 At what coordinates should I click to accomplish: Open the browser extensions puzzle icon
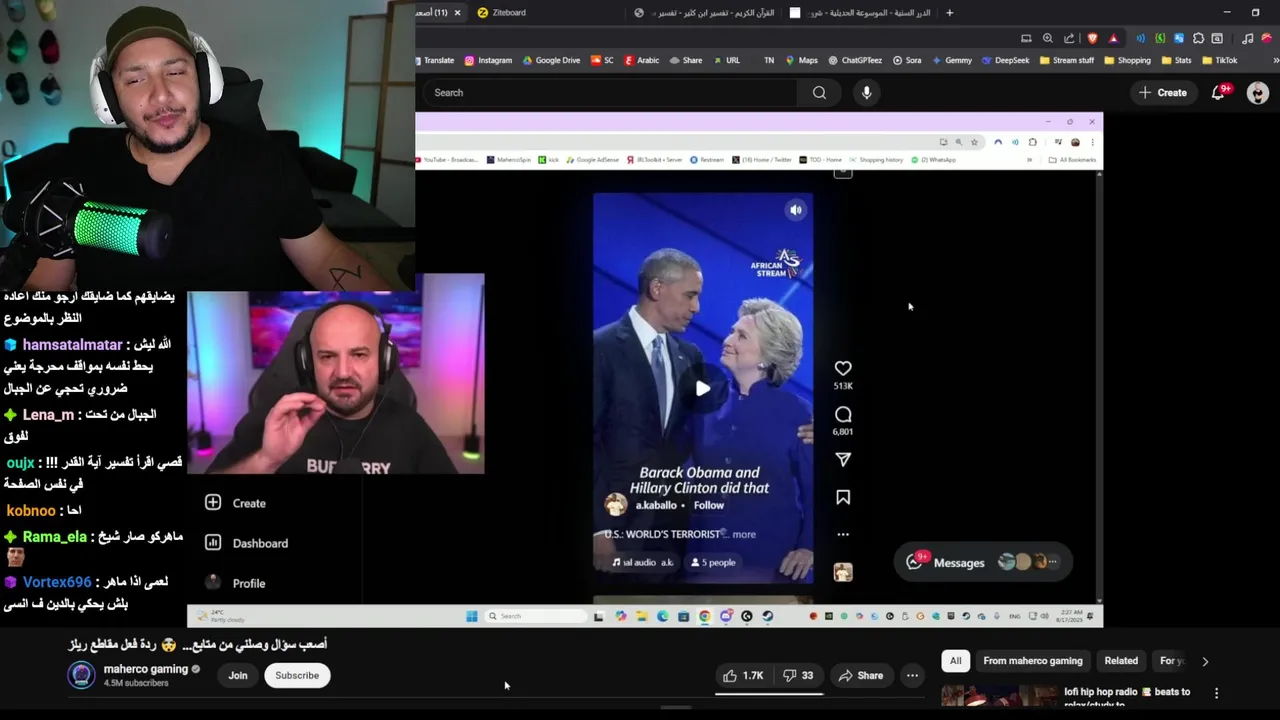coord(1198,38)
